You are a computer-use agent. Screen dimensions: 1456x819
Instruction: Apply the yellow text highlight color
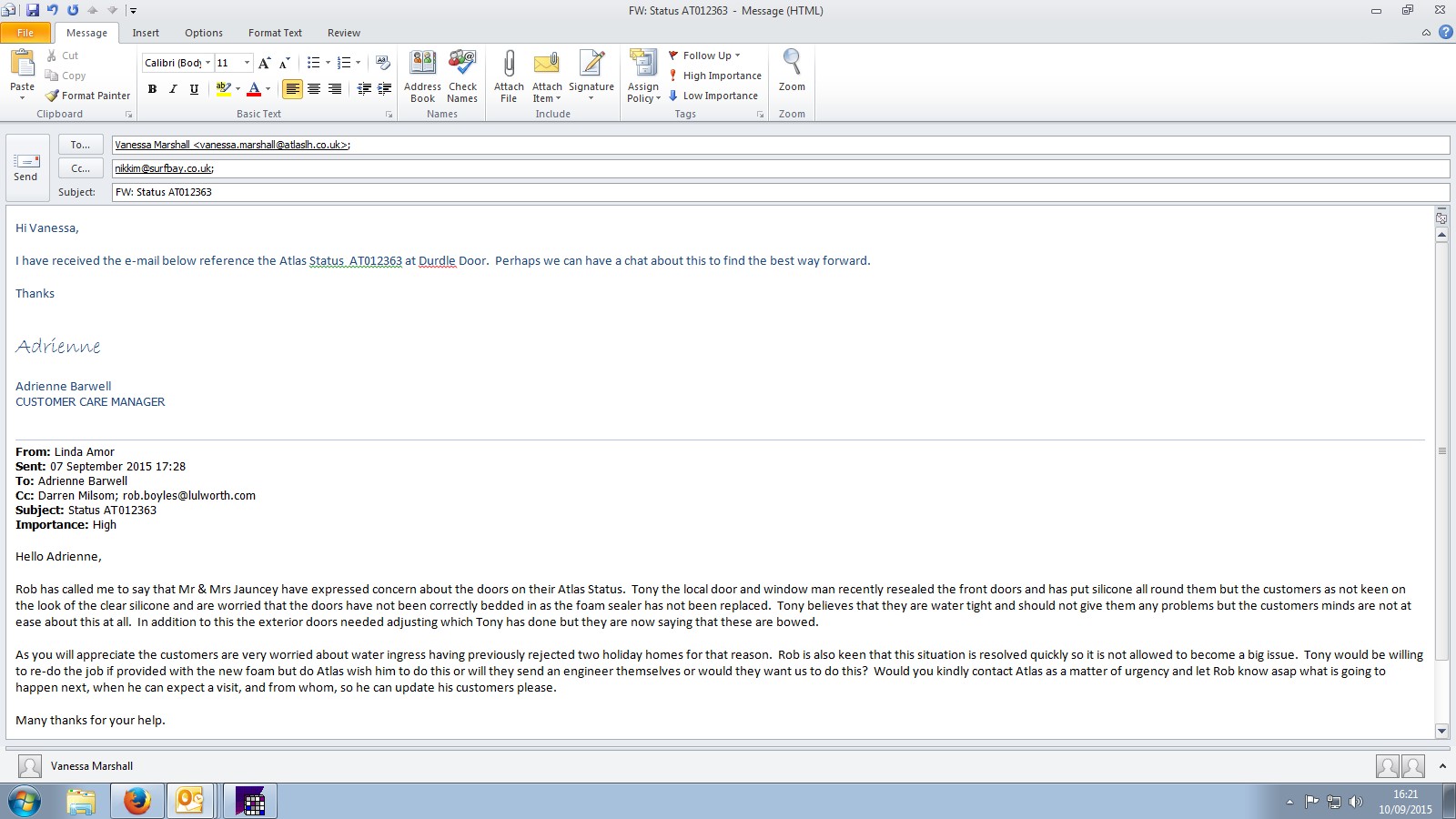point(223,89)
